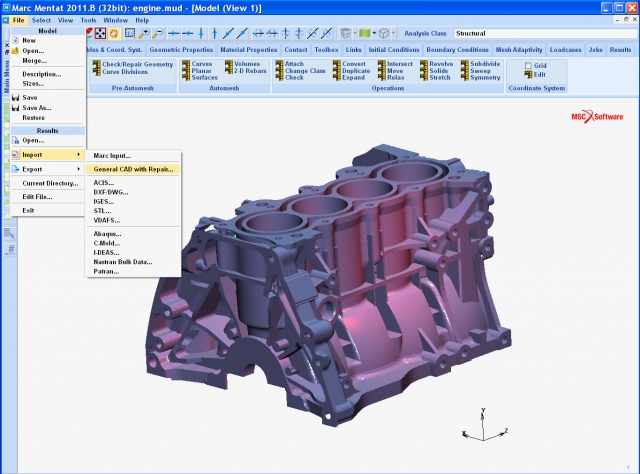Click the zoom out magnifier icon
The image size is (640, 474).
(x=157, y=33)
